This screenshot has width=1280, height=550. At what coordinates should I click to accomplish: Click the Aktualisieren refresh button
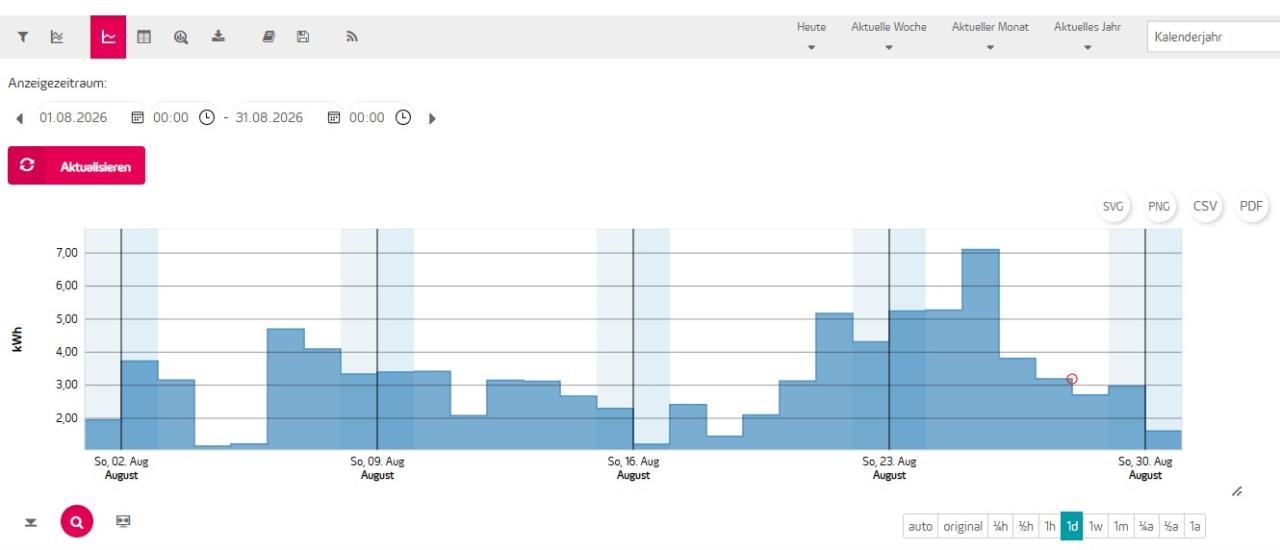[x=76, y=166]
